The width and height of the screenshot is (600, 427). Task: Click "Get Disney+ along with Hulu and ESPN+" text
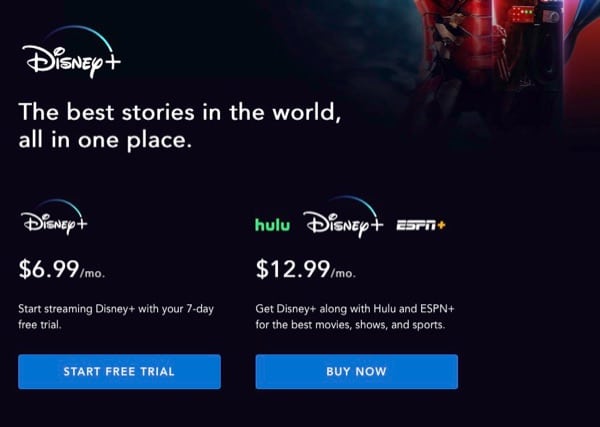pos(355,309)
